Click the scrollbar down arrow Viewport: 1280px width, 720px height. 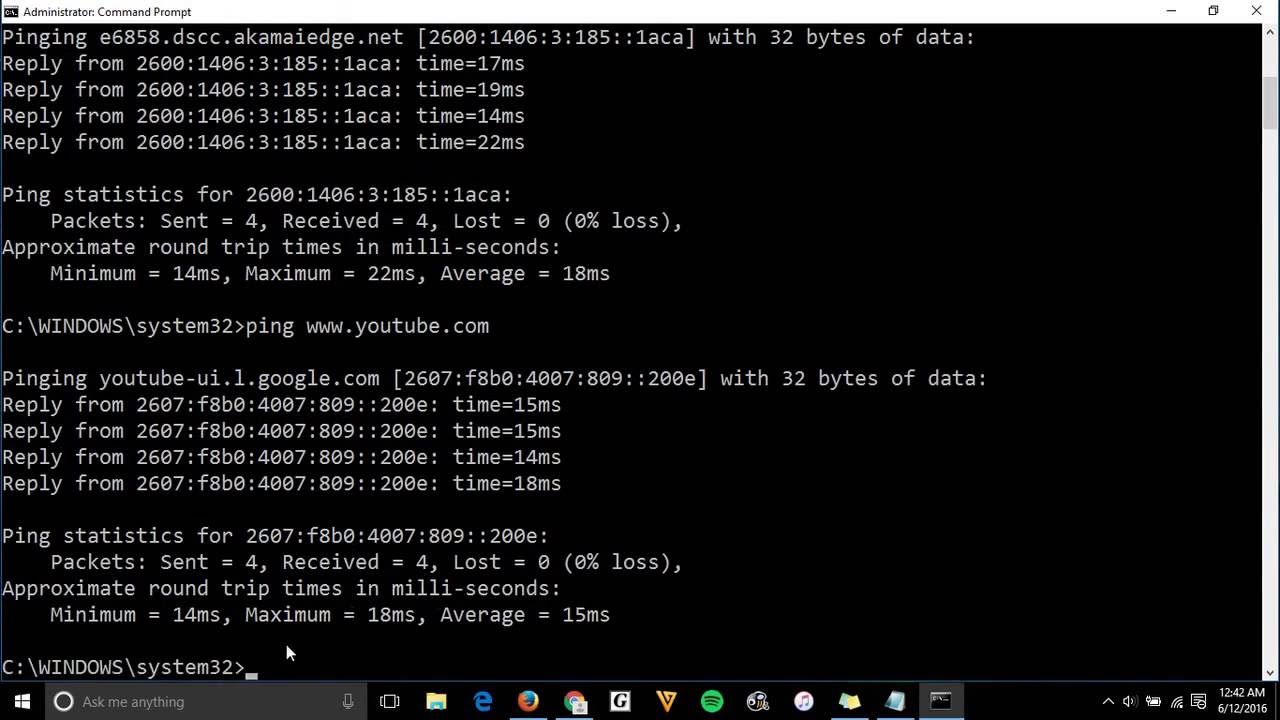tap(1271, 673)
